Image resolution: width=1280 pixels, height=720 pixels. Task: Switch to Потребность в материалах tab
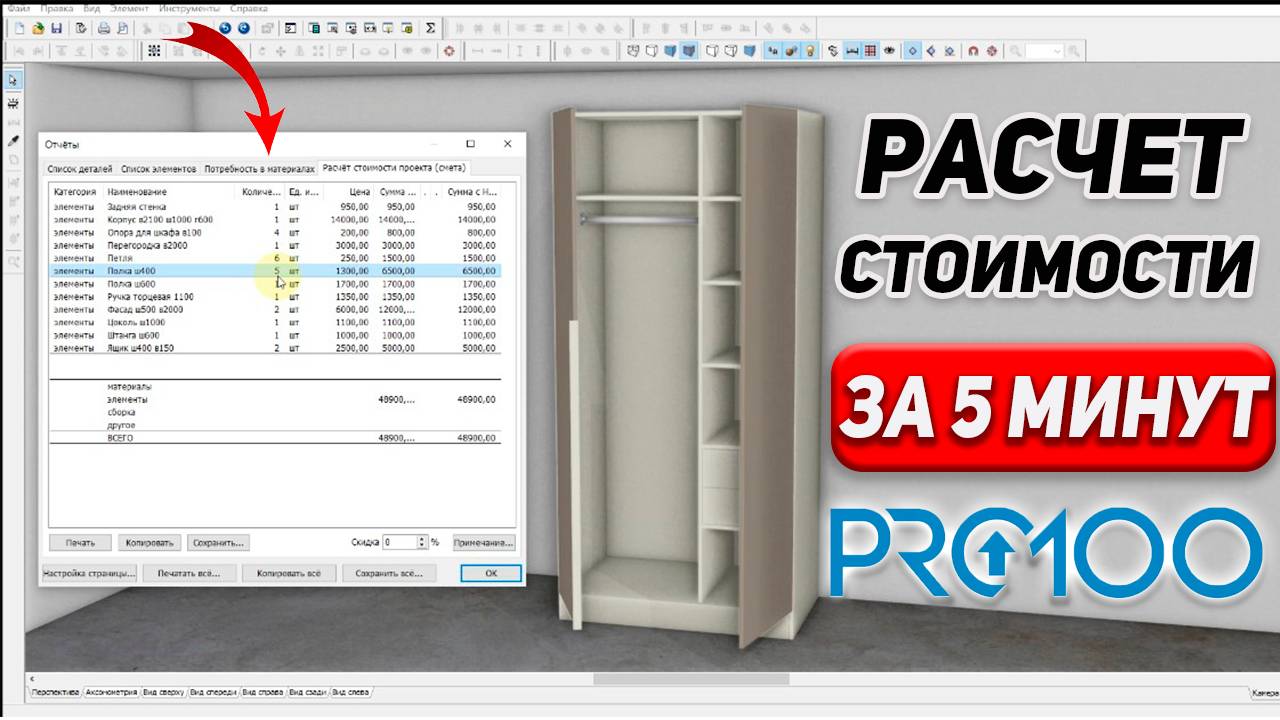pyautogui.click(x=259, y=169)
